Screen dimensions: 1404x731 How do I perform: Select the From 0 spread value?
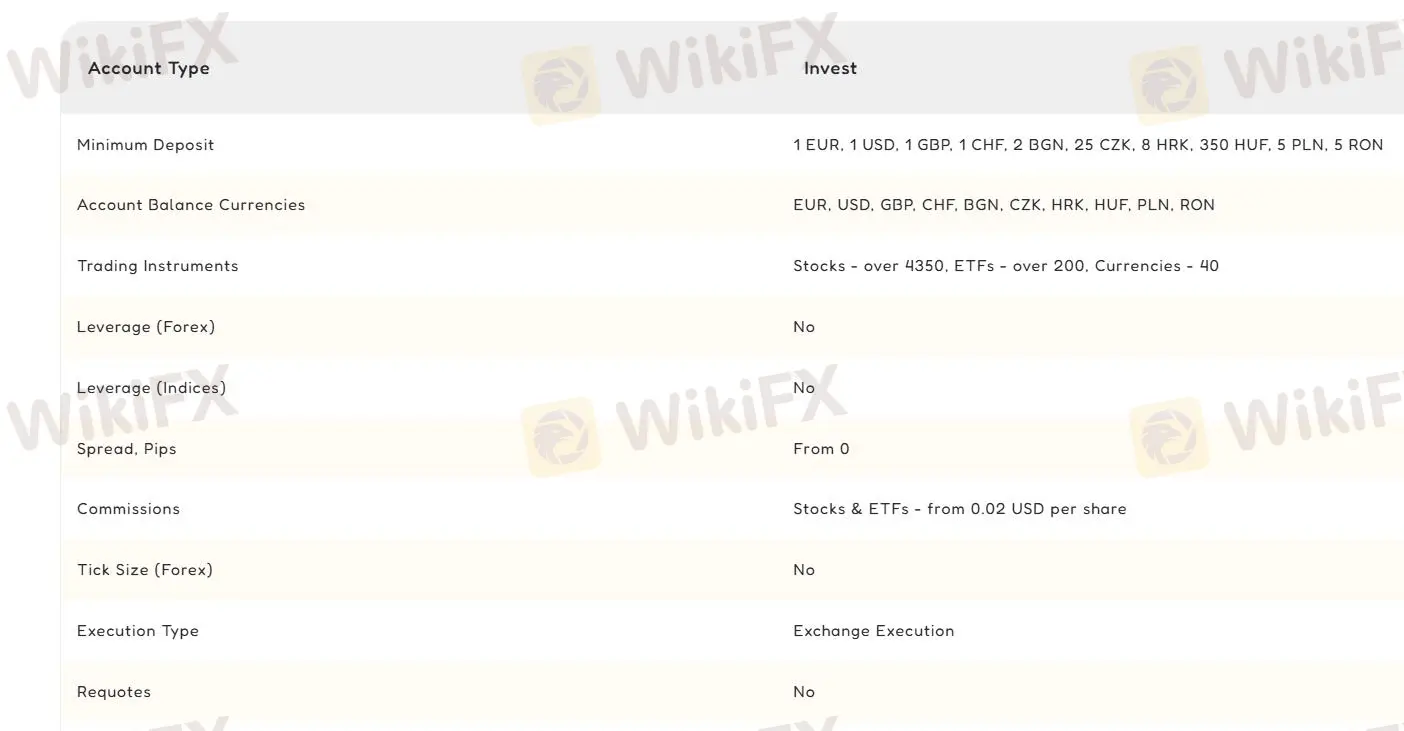click(821, 449)
